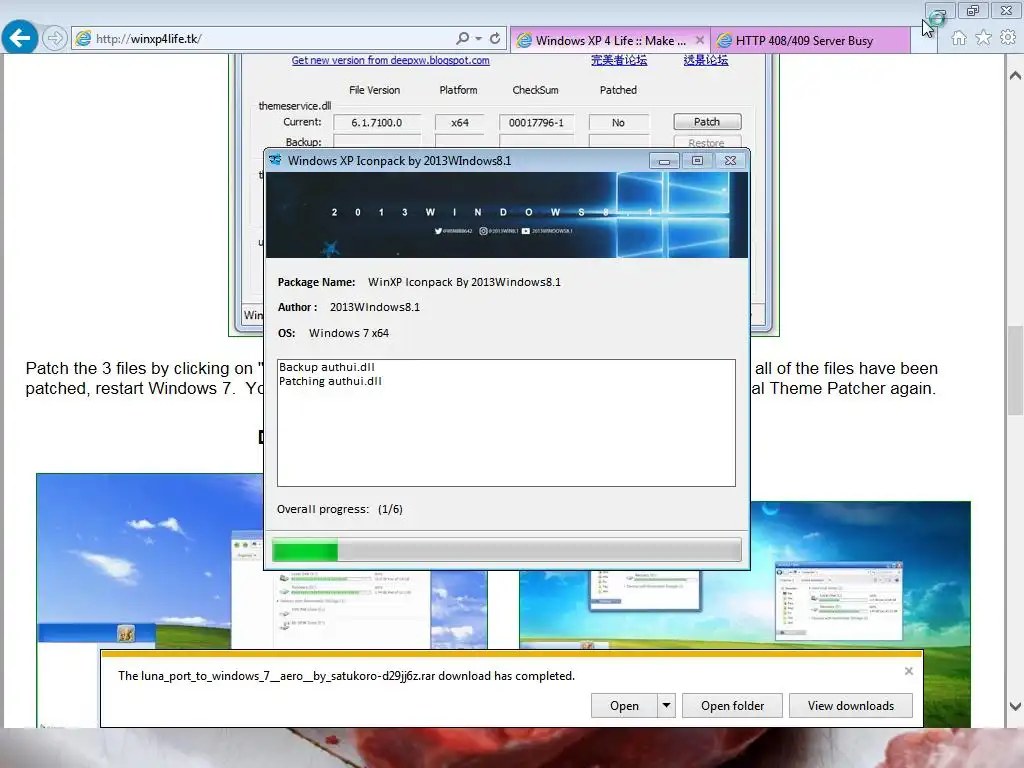Expand the Open button dropdown arrow

pyautogui.click(x=666, y=706)
